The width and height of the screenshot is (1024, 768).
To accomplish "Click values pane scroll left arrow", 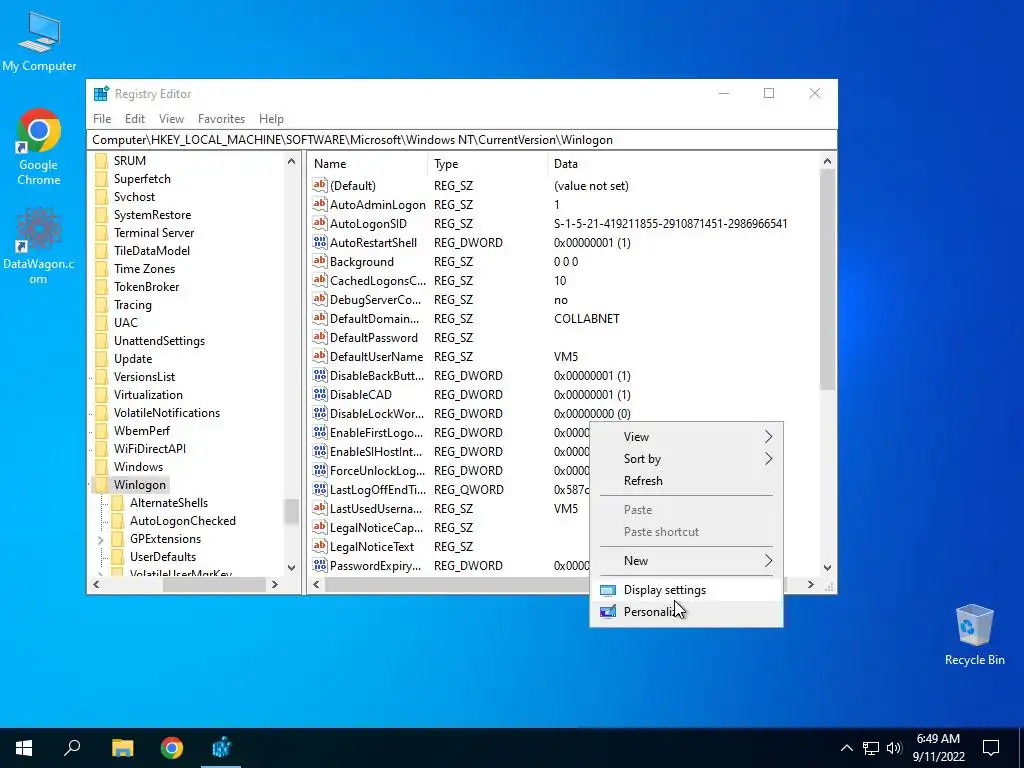I will (x=316, y=584).
